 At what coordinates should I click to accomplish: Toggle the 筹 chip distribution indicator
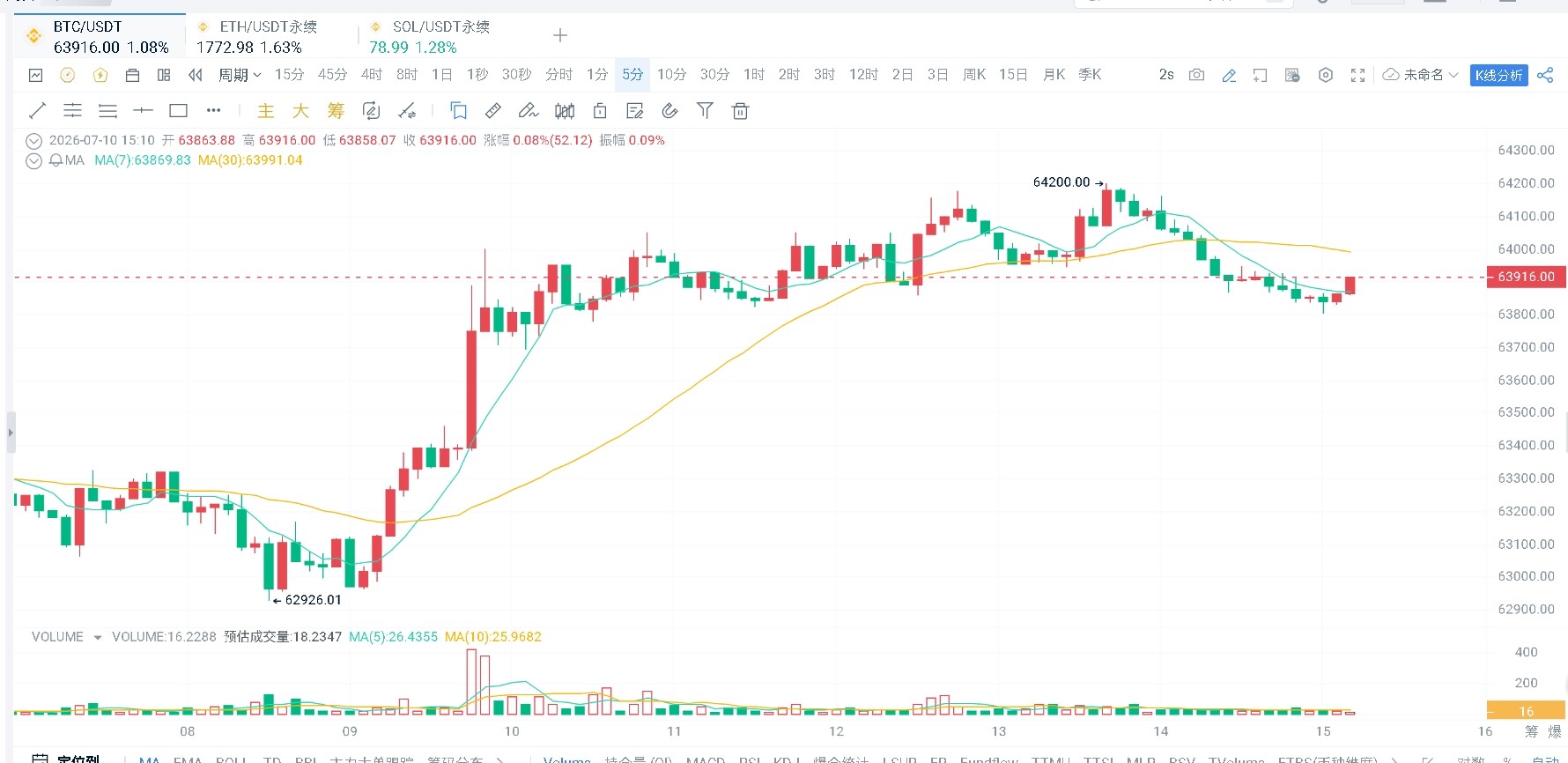coord(336,110)
